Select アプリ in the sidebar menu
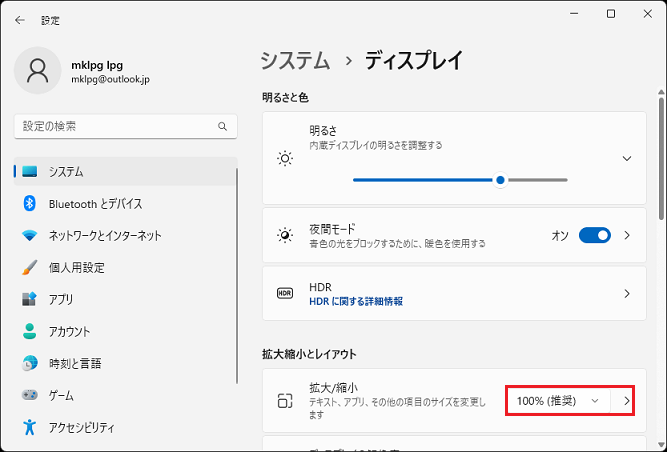The height and width of the screenshot is (452, 667). (61, 300)
